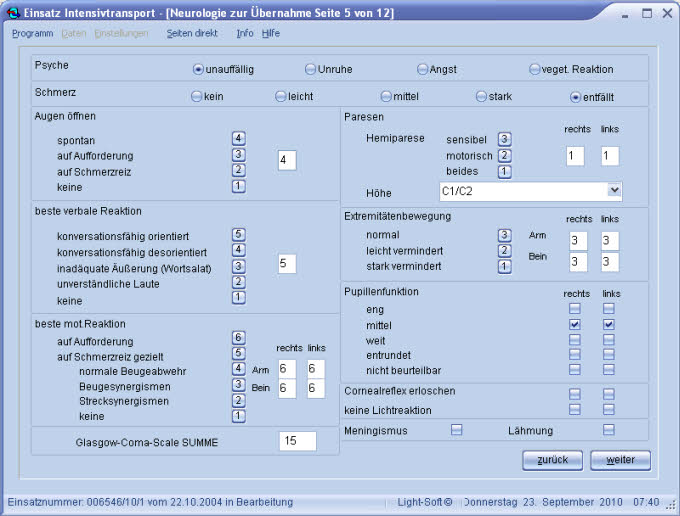This screenshot has height=516, width=680.
Task: Click the Glasgow-Coma-Scale SUMME field
Action: pyautogui.click(x=298, y=441)
